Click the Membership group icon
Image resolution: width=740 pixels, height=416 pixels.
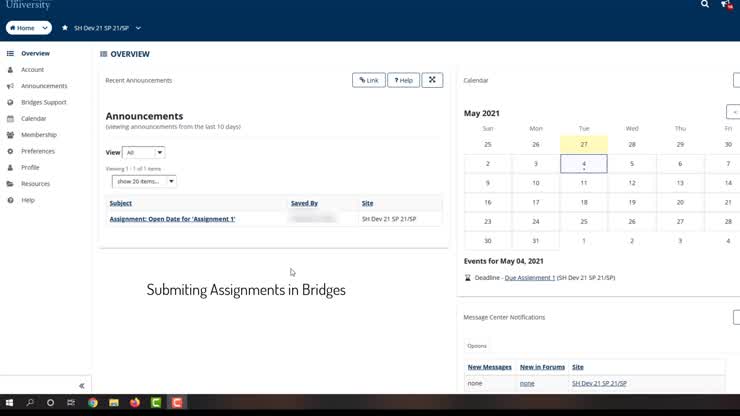(10, 135)
